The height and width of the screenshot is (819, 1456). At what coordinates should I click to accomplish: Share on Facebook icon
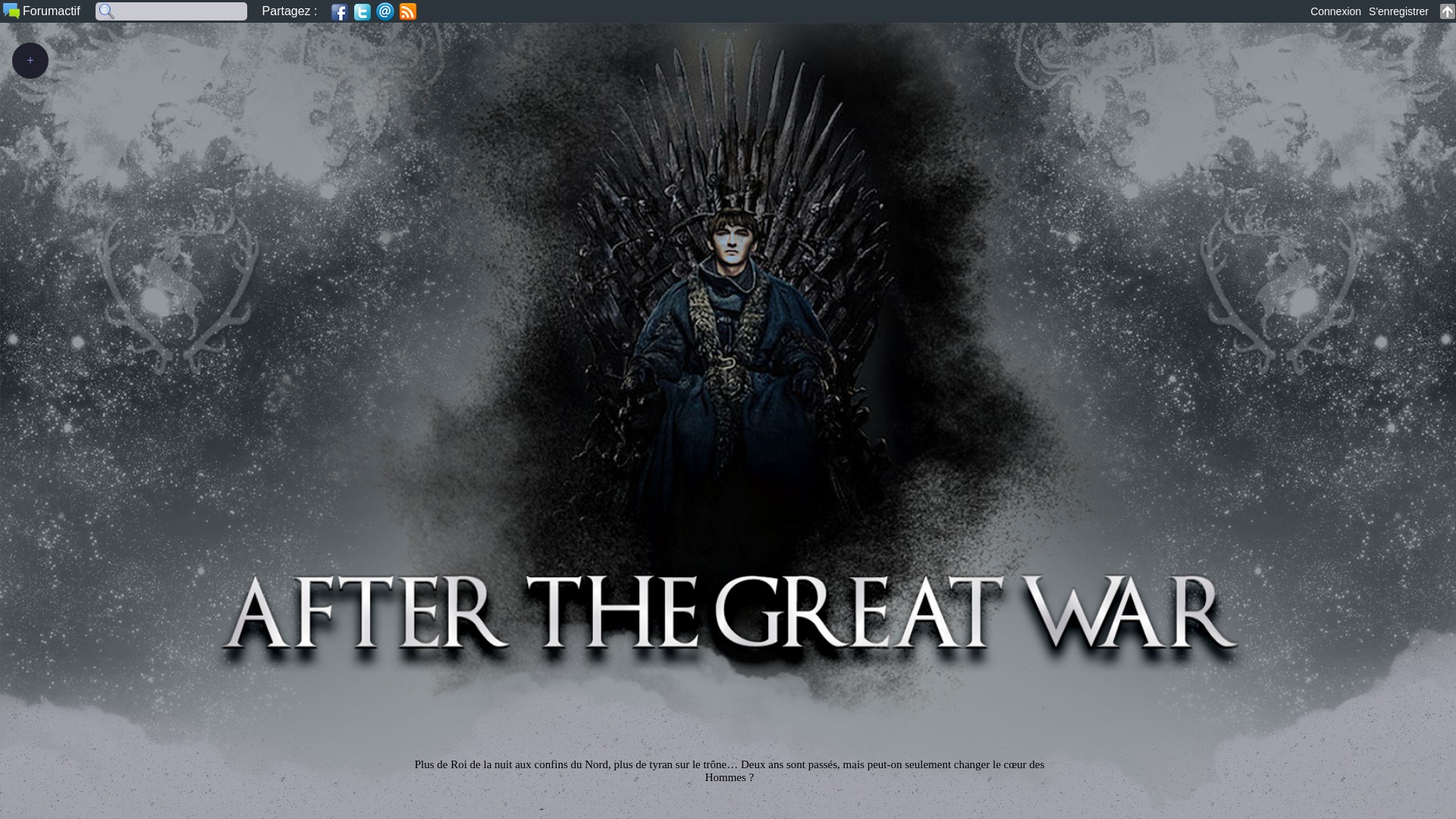click(340, 11)
